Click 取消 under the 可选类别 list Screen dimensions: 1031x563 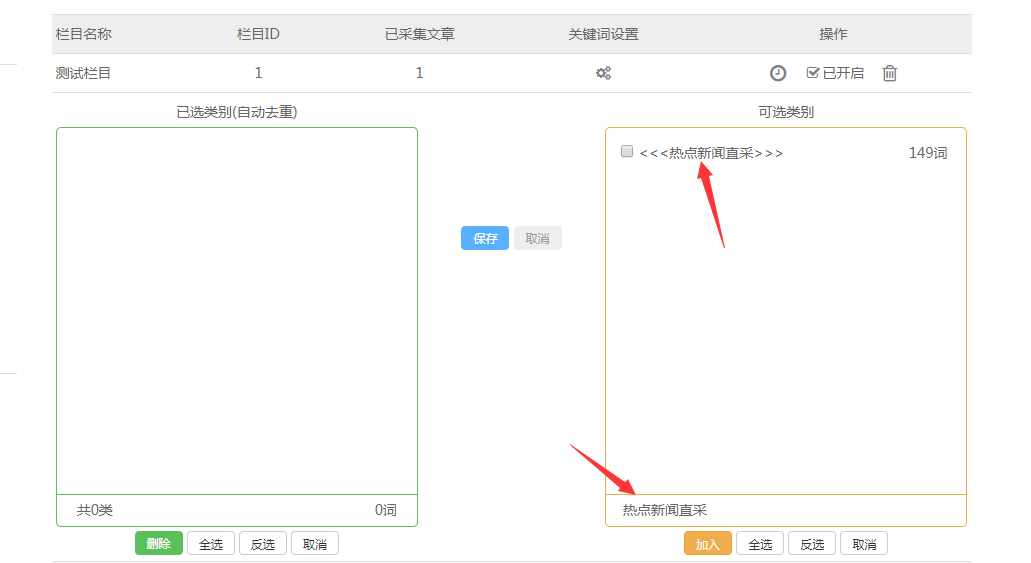pyautogui.click(x=864, y=544)
